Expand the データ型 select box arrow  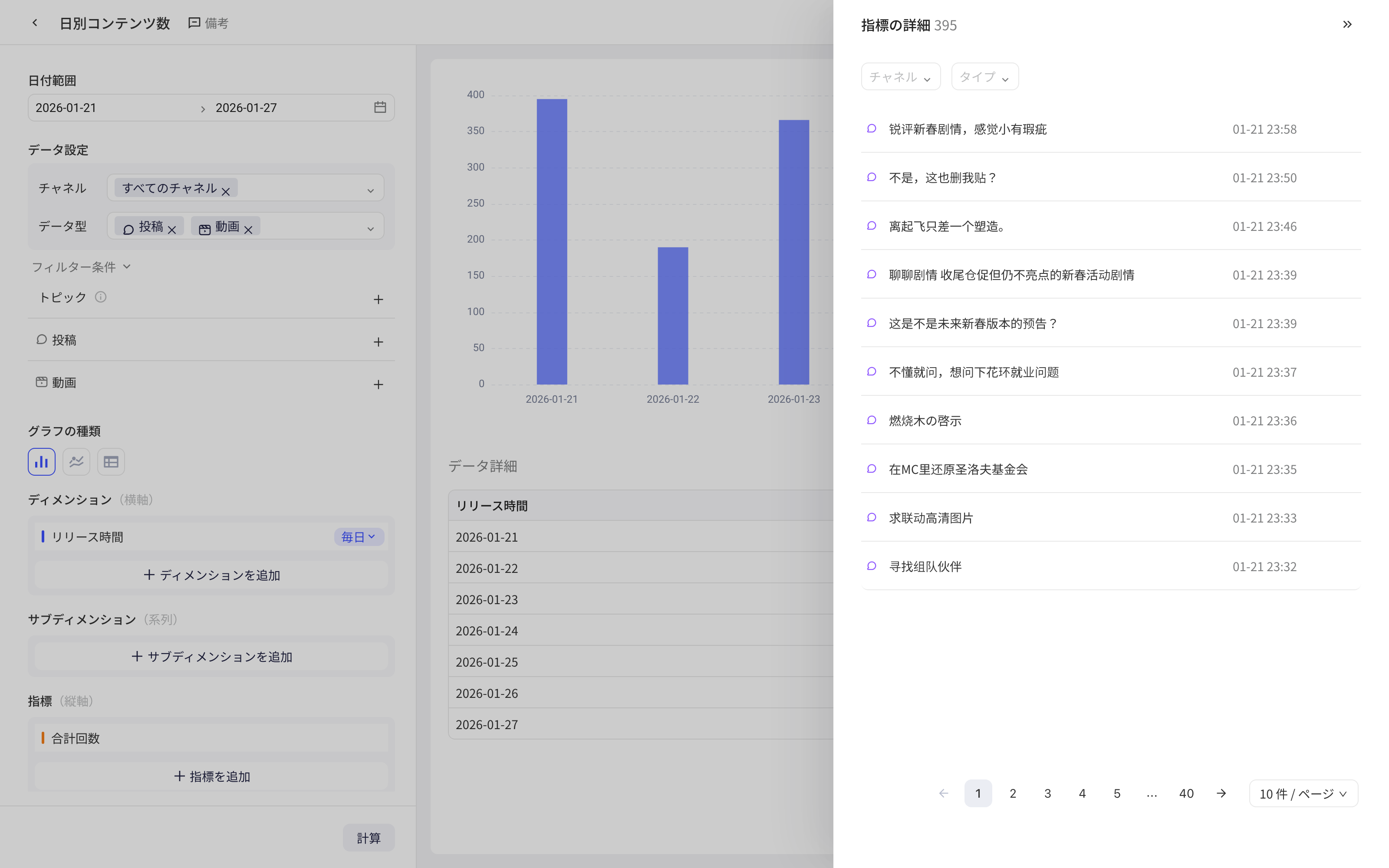(x=371, y=228)
